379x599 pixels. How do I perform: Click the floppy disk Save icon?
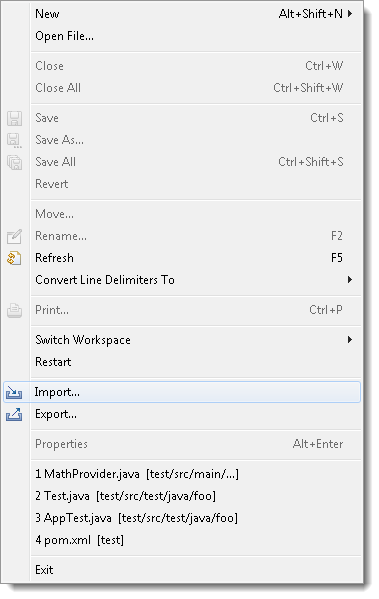(x=14, y=118)
